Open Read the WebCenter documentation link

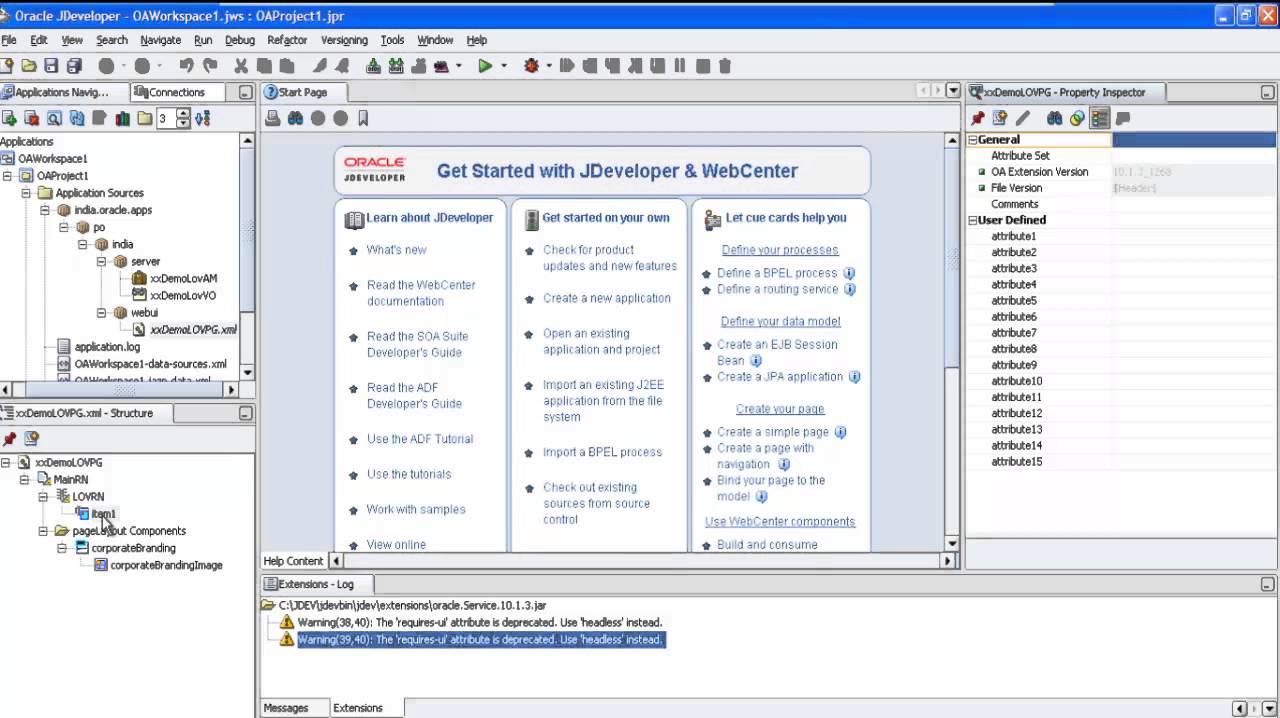click(421, 293)
